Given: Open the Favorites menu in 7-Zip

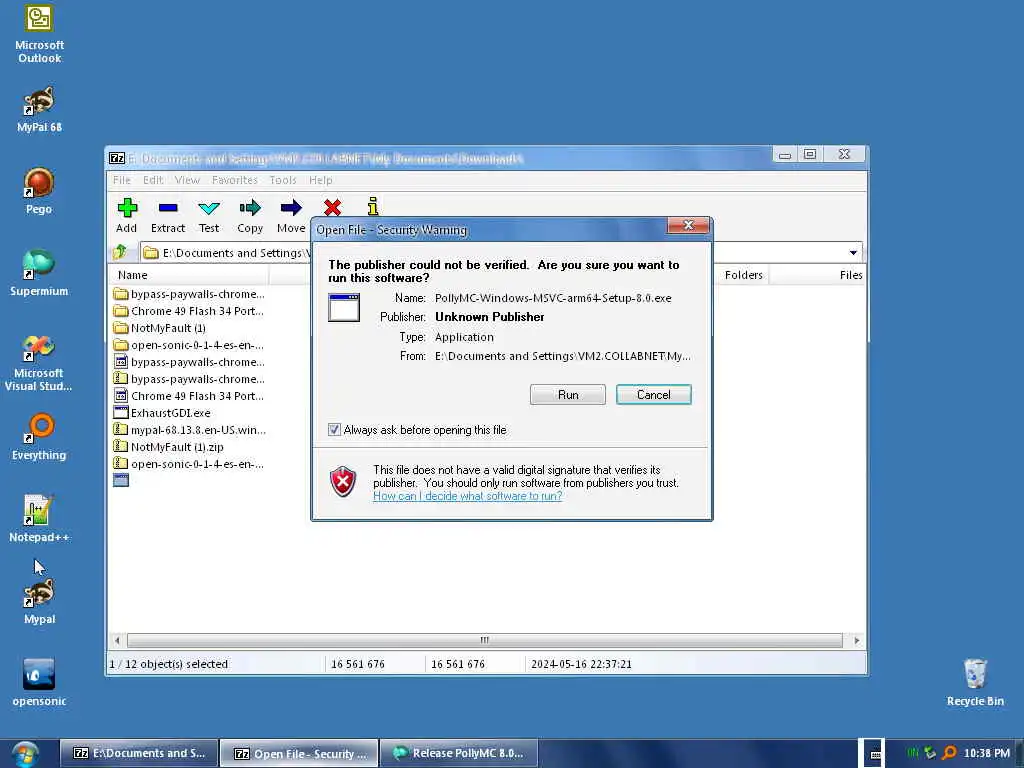Looking at the screenshot, I should [234, 180].
